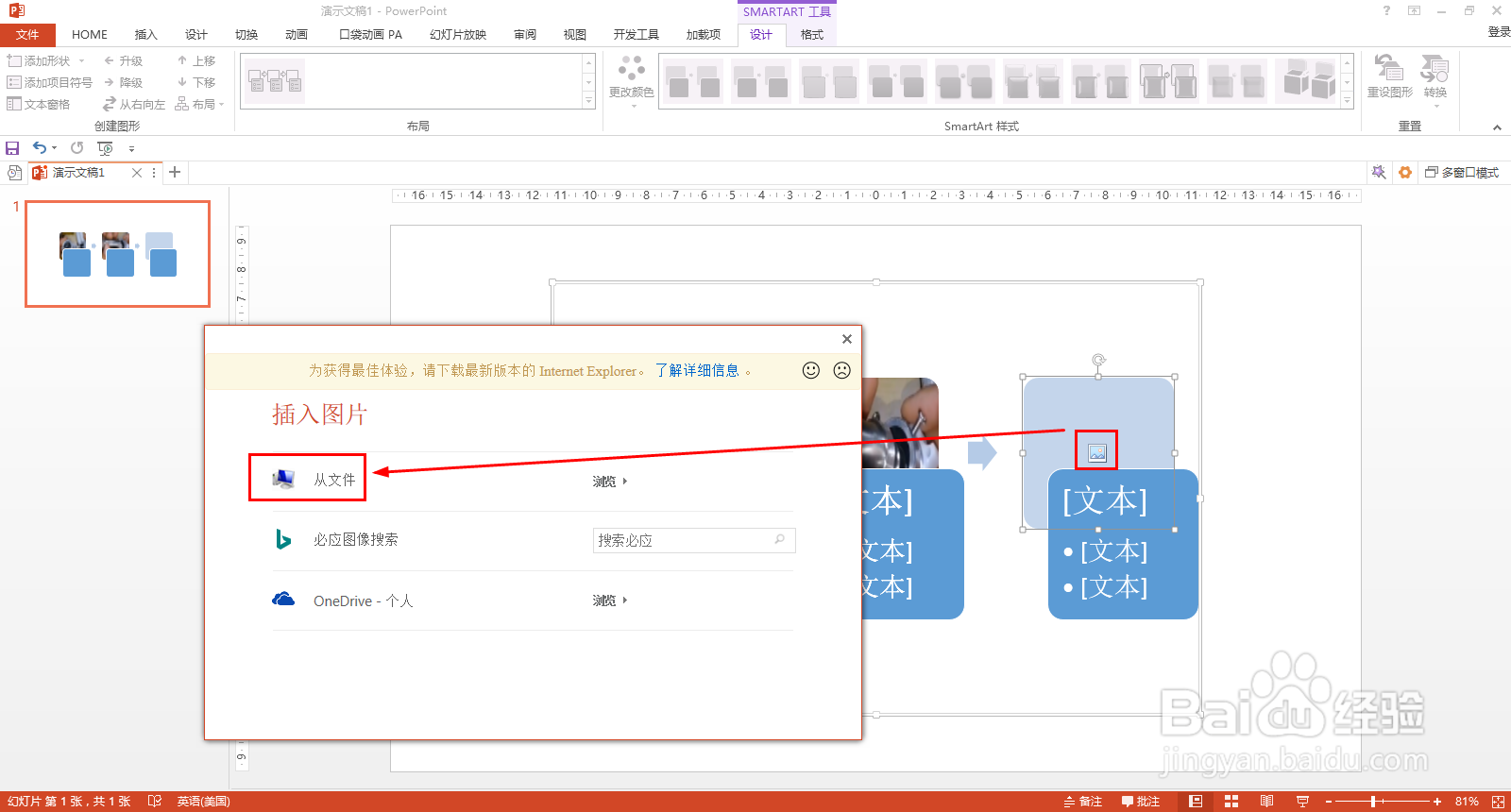1511x812 pixels.
Task: Select slide 1 thumbnail in panel
Action: point(117,254)
